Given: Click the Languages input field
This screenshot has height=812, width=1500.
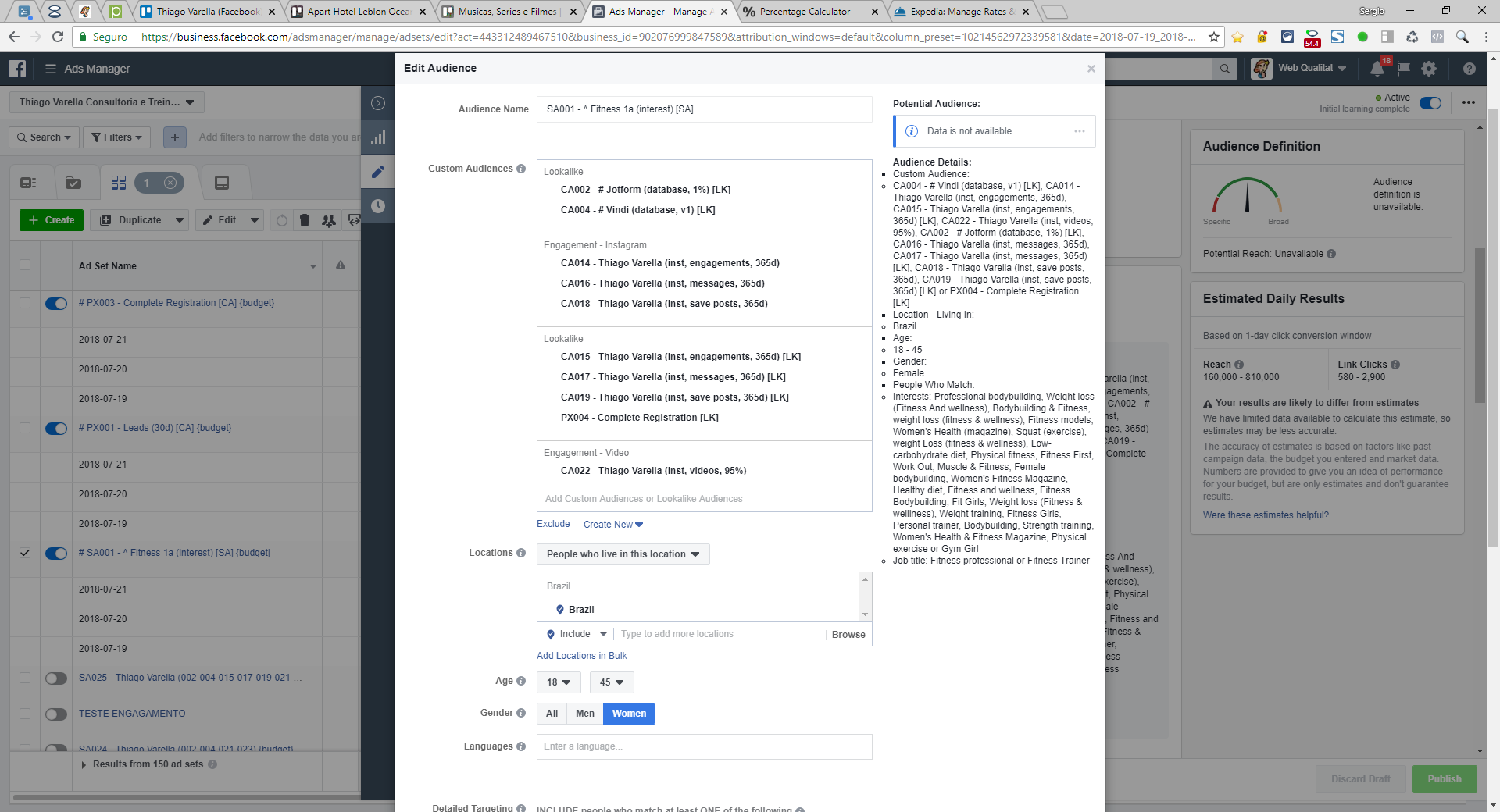Looking at the screenshot, I should point(705,746).
